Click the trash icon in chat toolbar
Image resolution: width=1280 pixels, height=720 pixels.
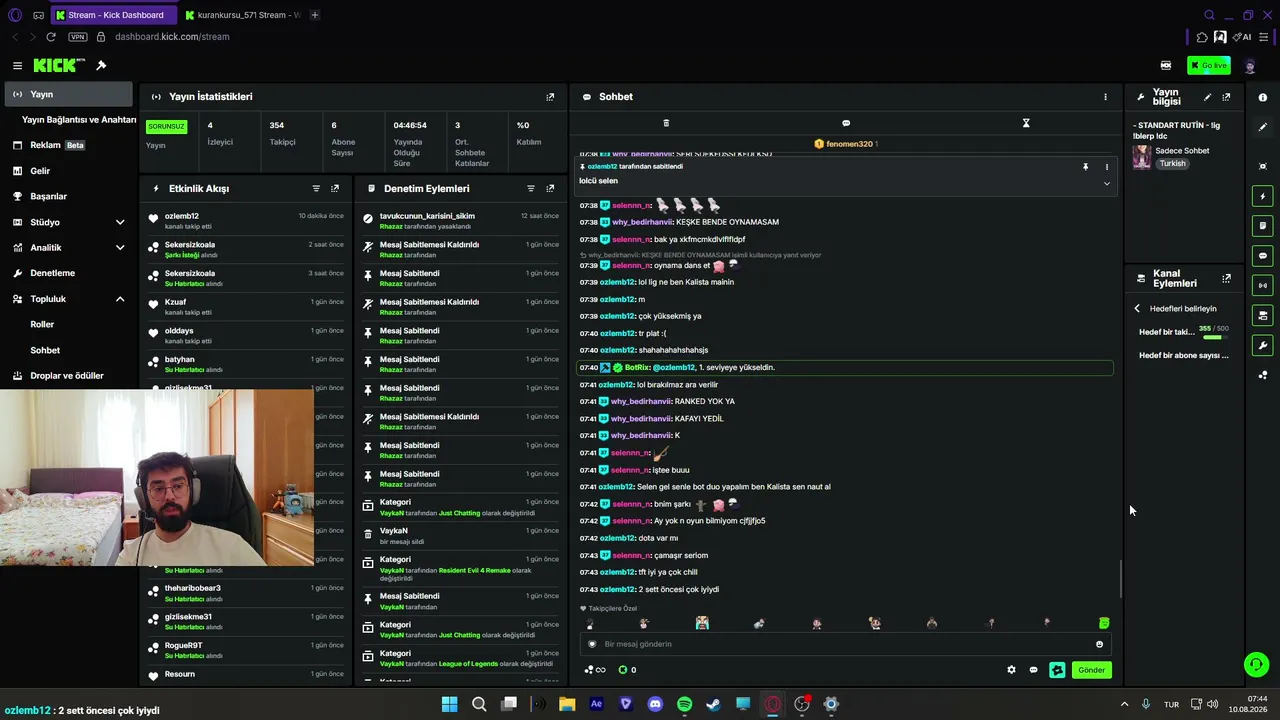[x=666, y=123]
